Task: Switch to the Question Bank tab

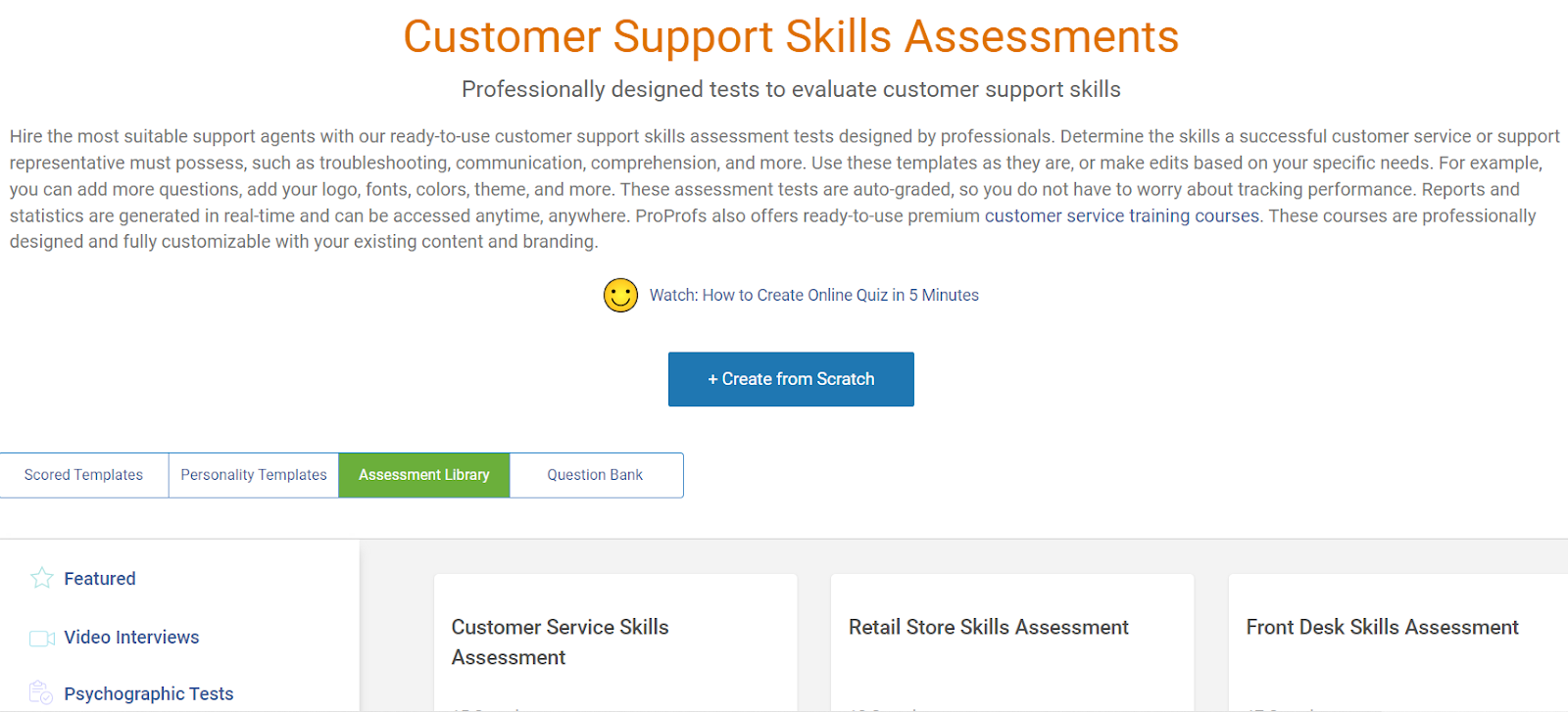Action: 595,475
